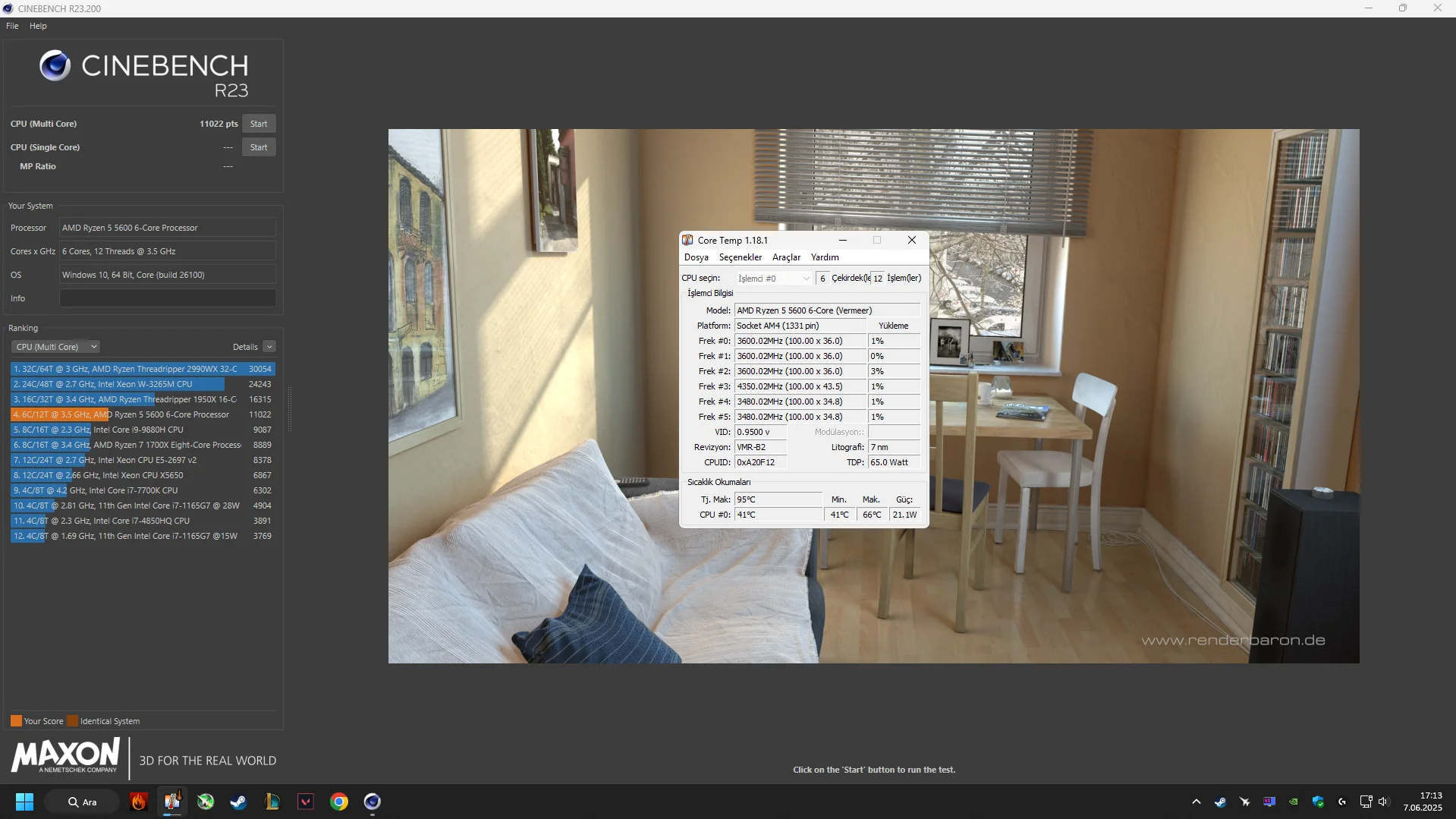This screenshot has width=1456, height=819.
Task: Click the Socket AM4 platform field
Action: (800, 326)
